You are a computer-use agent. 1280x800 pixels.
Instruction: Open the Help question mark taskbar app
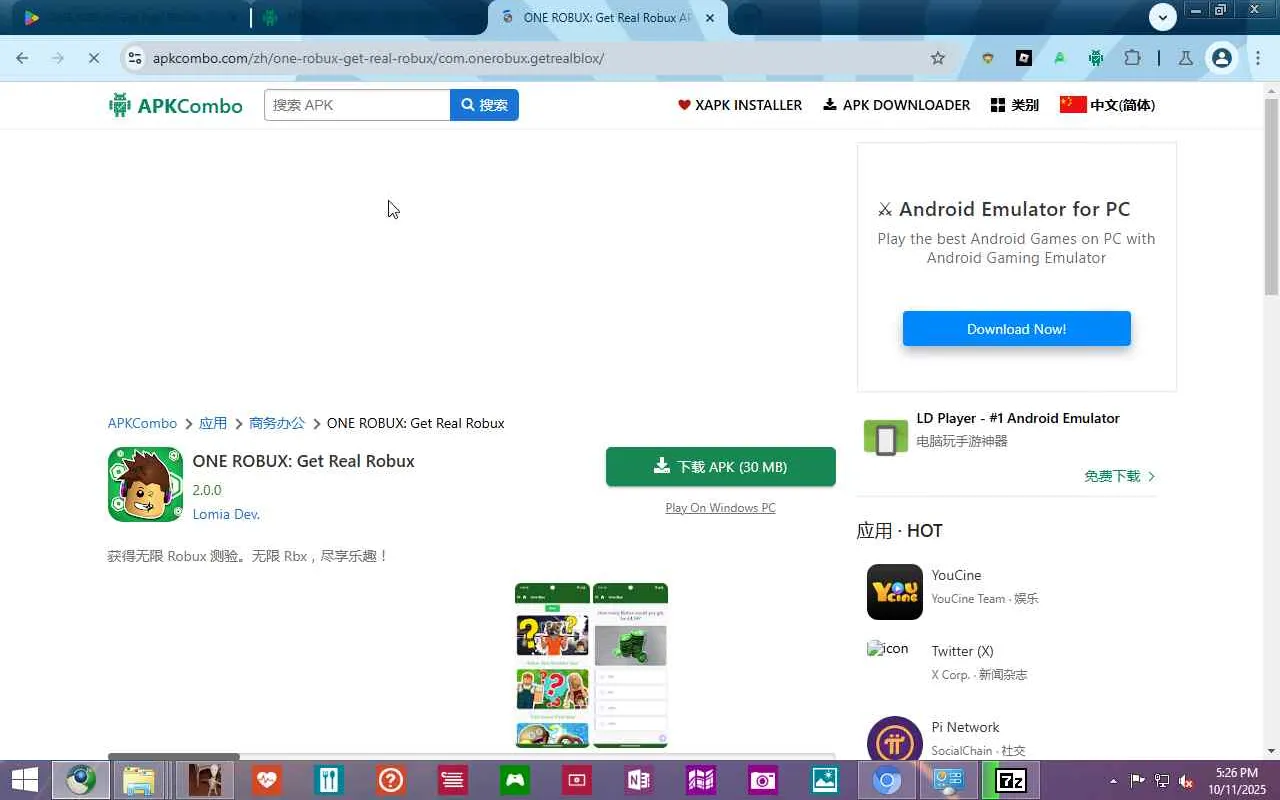(x=390, y=780)
